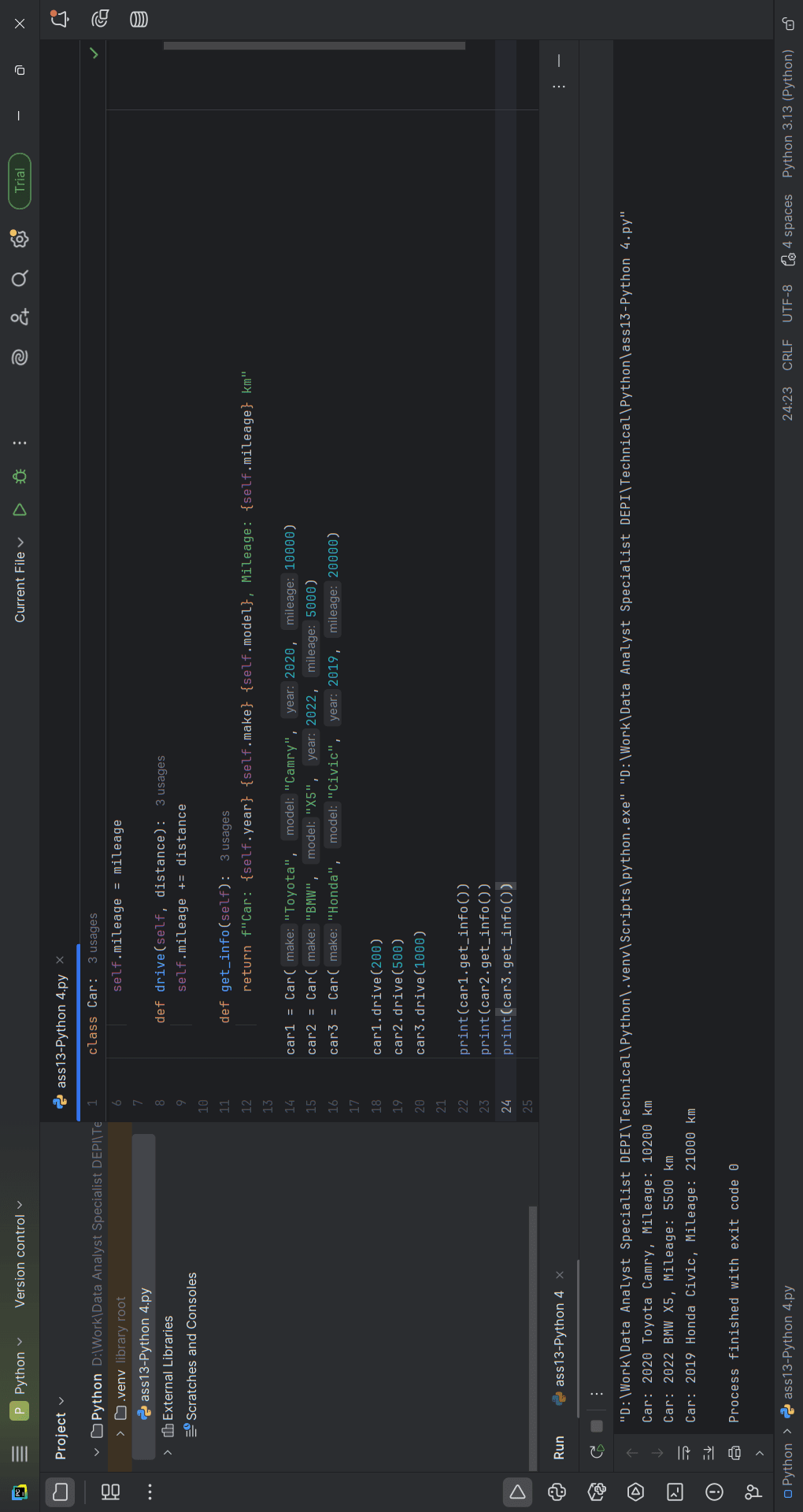Toggle the read-only lock in the status bar
The width and height of the screenshot is (803, 1512).
tap(788, 24)
